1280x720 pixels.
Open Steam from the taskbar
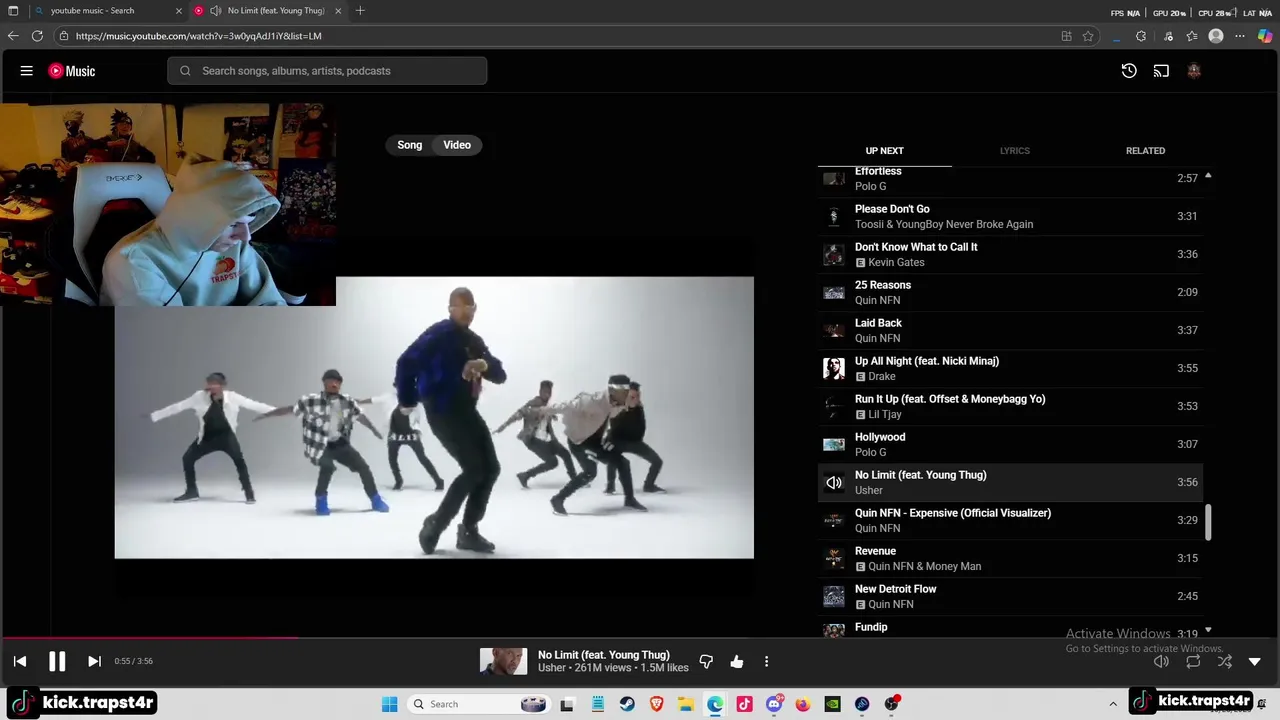[626, 704]
